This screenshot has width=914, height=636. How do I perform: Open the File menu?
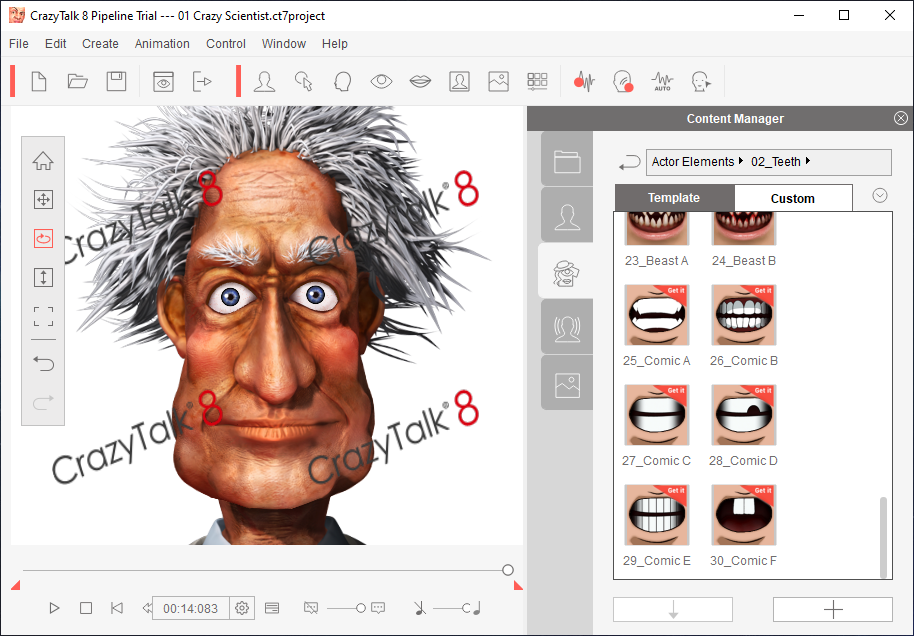click(x=19, y=44)
